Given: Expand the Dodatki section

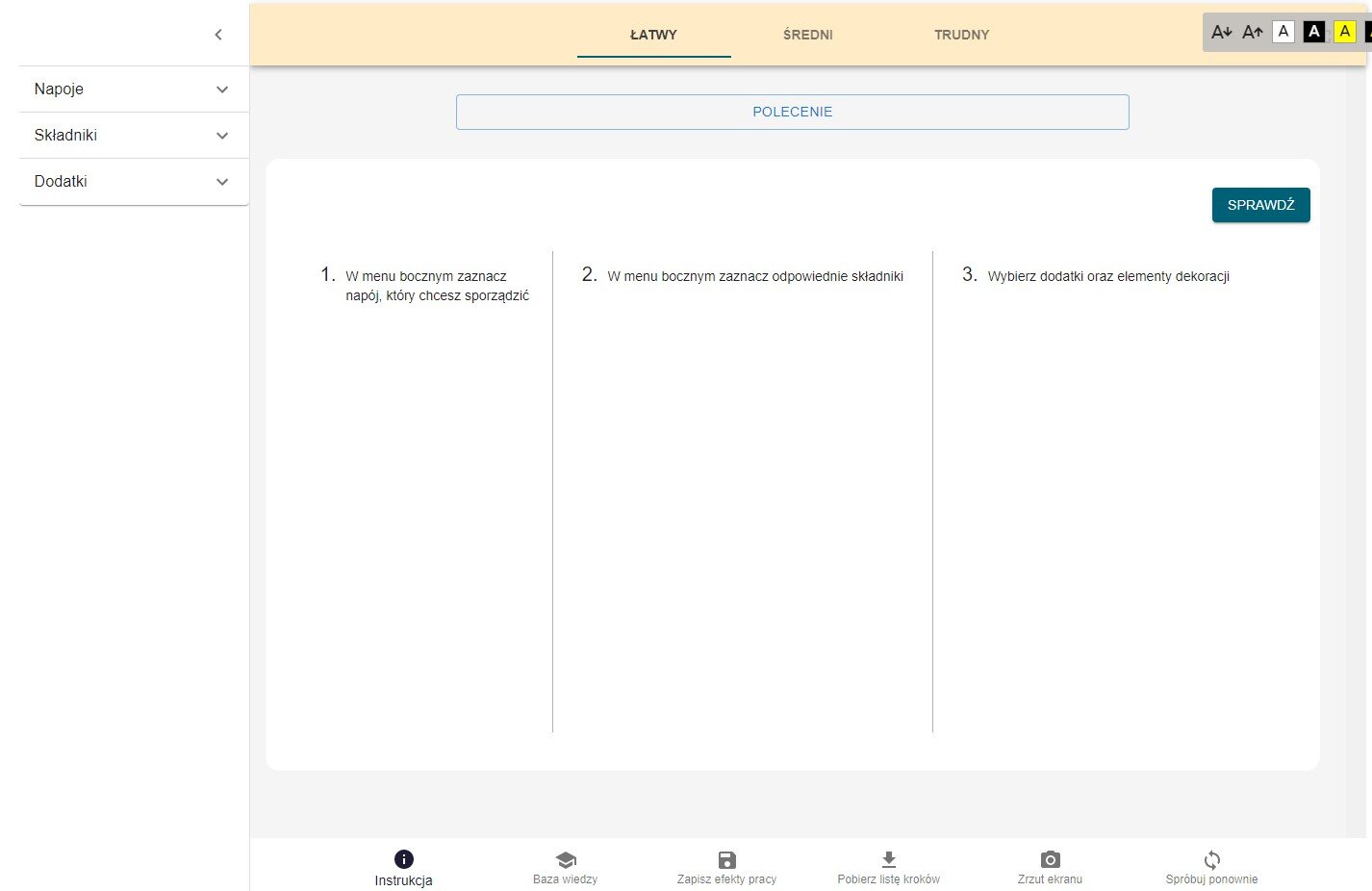Looking at the screenshot, I should pos(134,182).
